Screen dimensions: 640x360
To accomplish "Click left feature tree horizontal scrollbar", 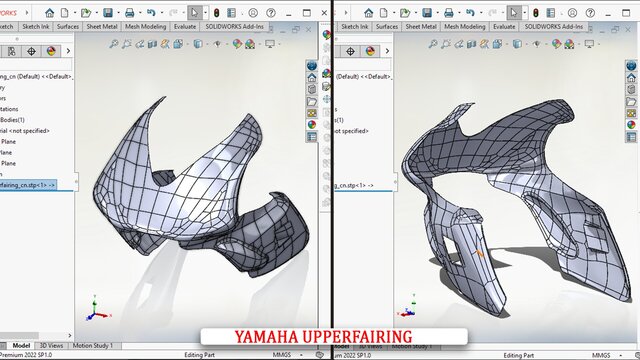I will click(20, 336).
